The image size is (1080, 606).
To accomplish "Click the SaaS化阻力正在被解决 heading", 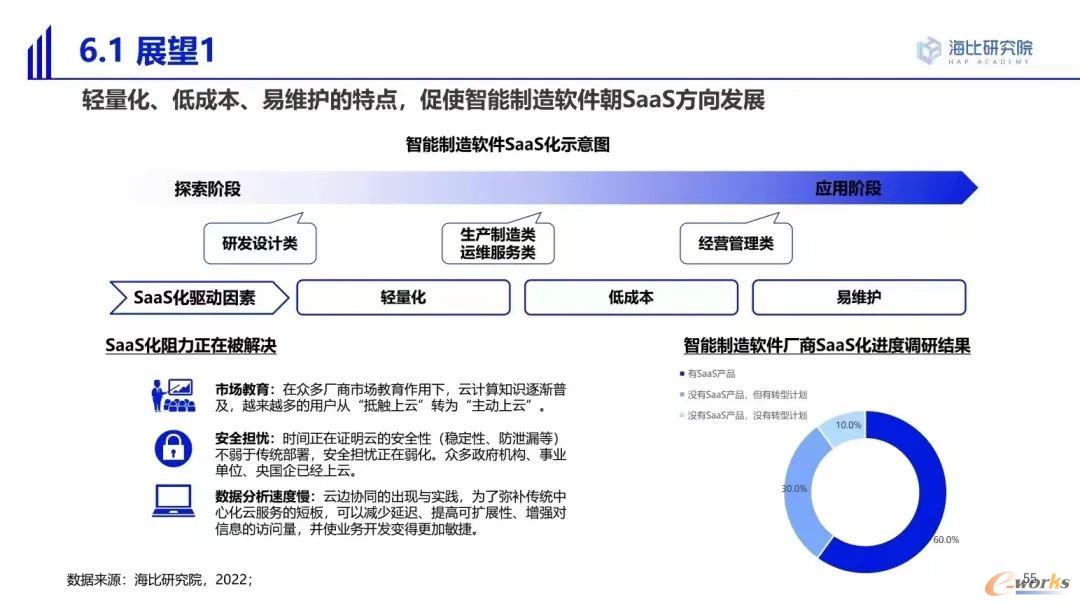I will pyautogui.click(x=191, y=345).
